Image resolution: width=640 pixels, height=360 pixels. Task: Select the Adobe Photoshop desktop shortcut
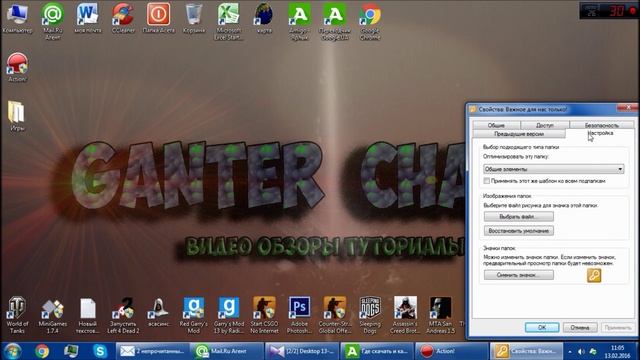299,315
